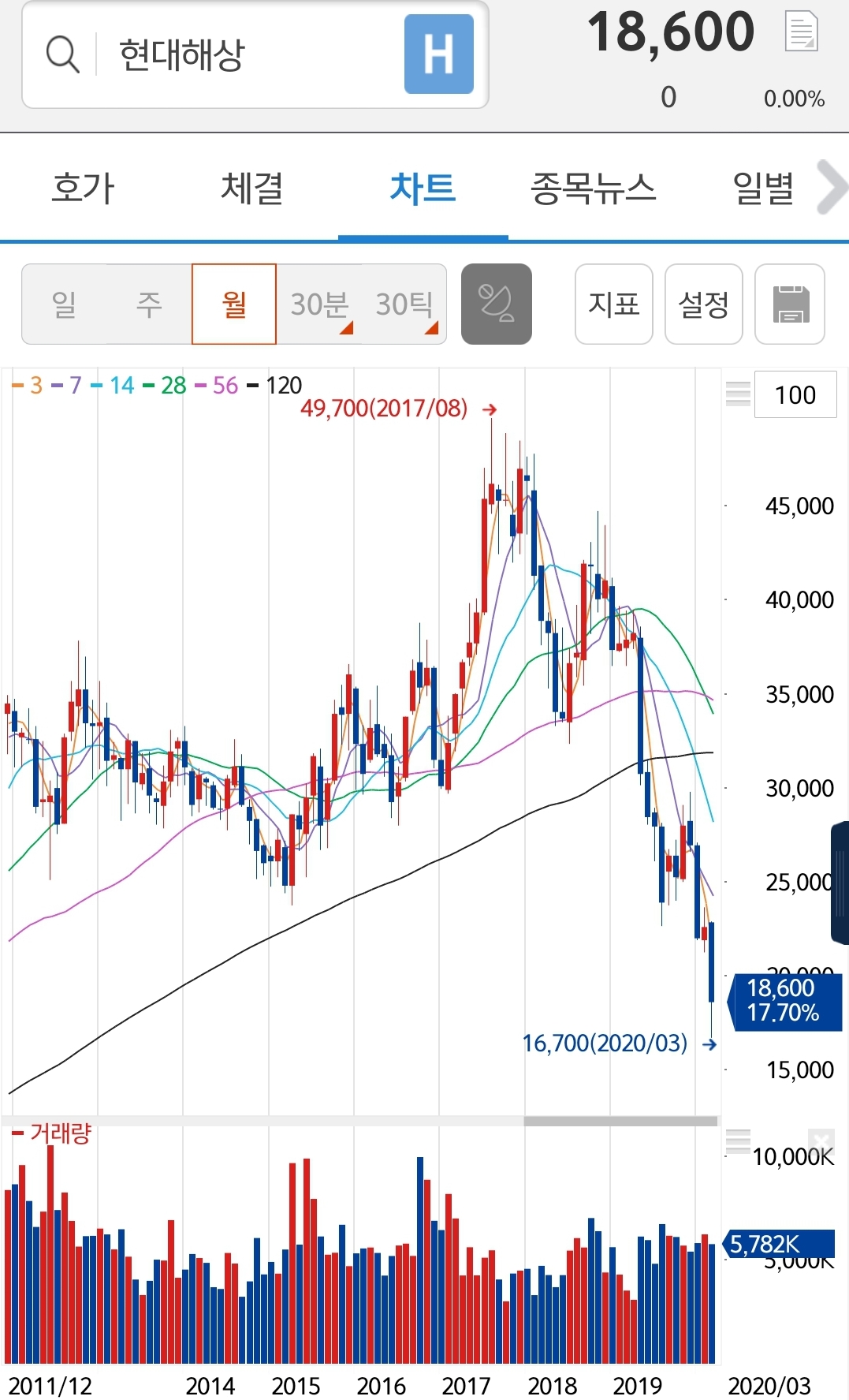The image size is (849, 1400).
Task: Tap the search magnifier icon
Action: point(63,54)
